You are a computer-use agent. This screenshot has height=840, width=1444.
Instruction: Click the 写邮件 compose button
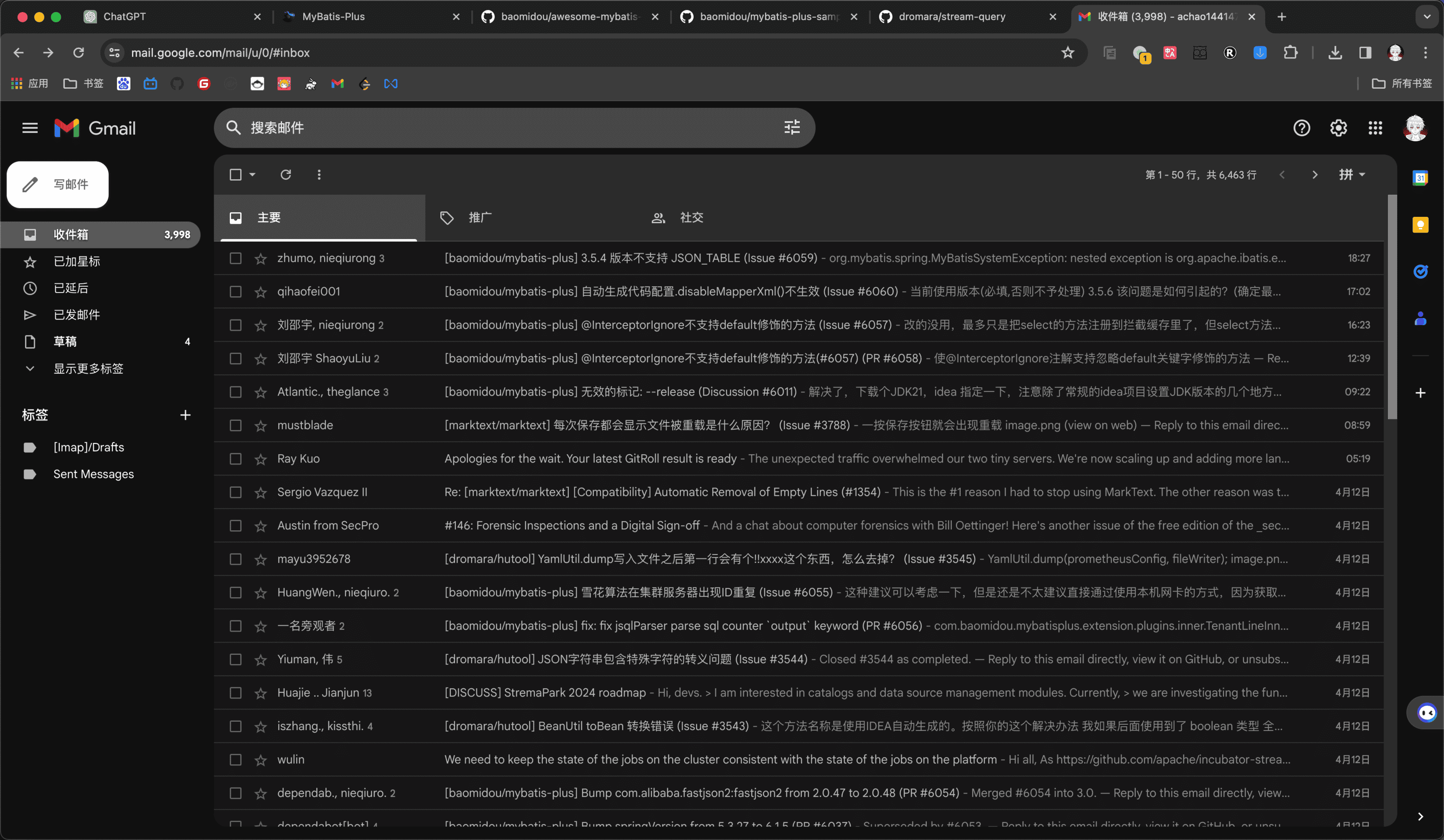pyautogui.click(x=58, y=184)
